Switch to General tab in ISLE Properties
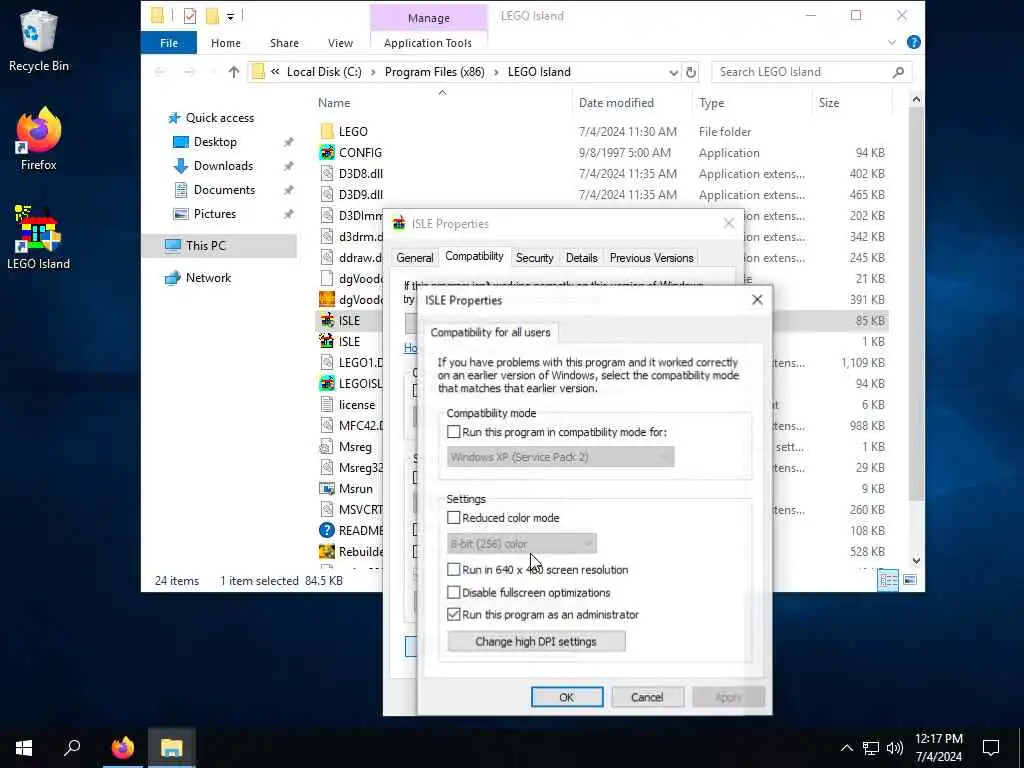Image resolution: width=1024 pixels, height=768 pixels. pyautogui.click(x=415, y=257)
